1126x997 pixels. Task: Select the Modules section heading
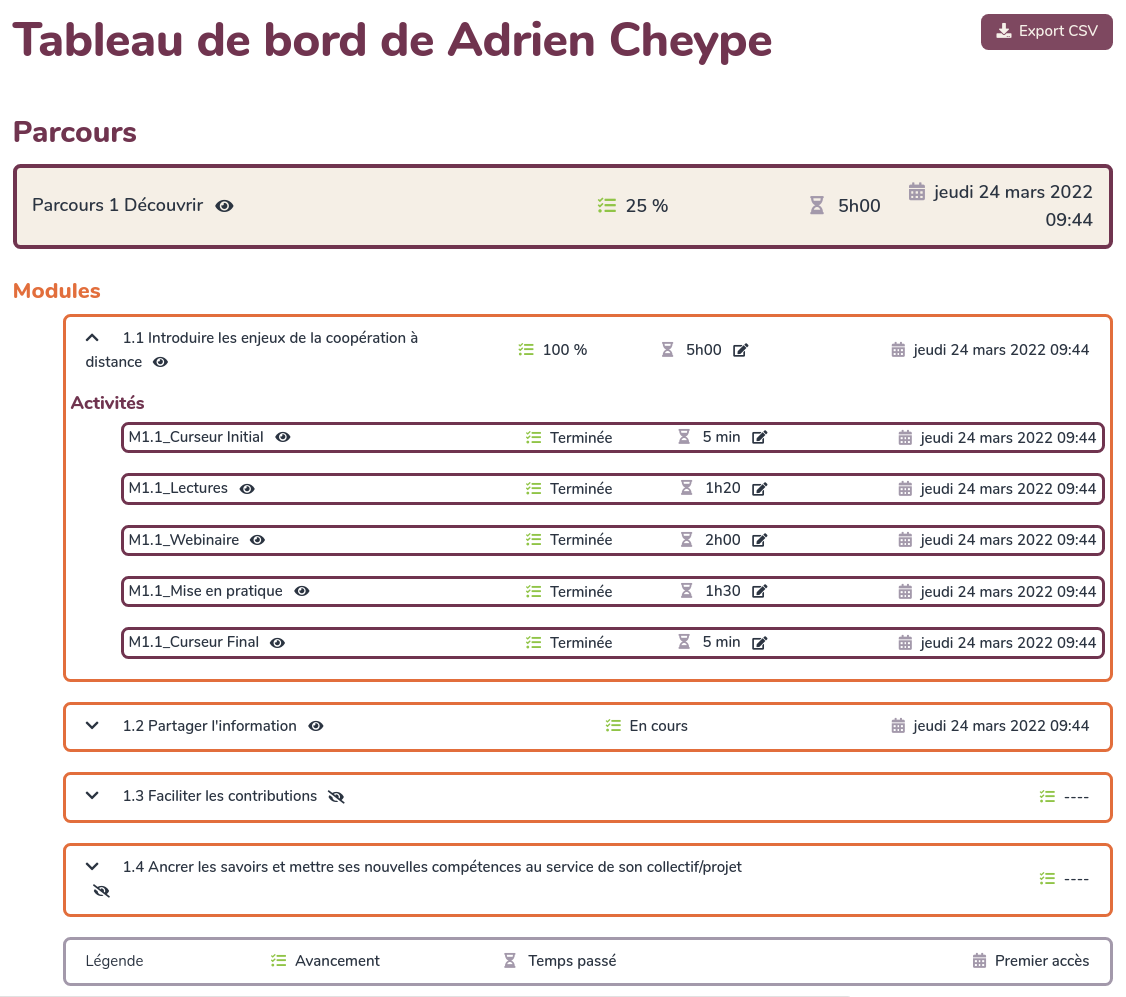(x=56, y=290)
